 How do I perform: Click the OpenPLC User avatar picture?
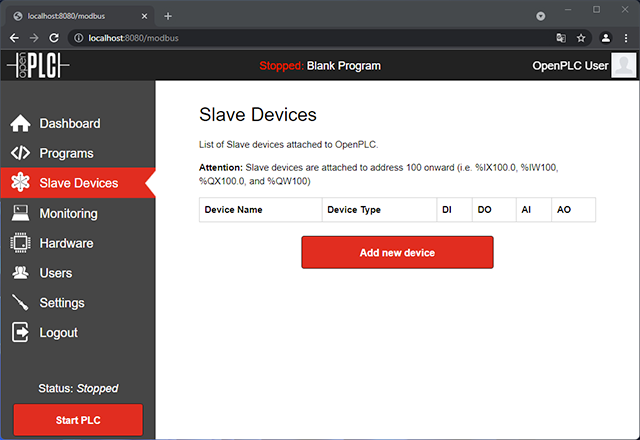624,66
